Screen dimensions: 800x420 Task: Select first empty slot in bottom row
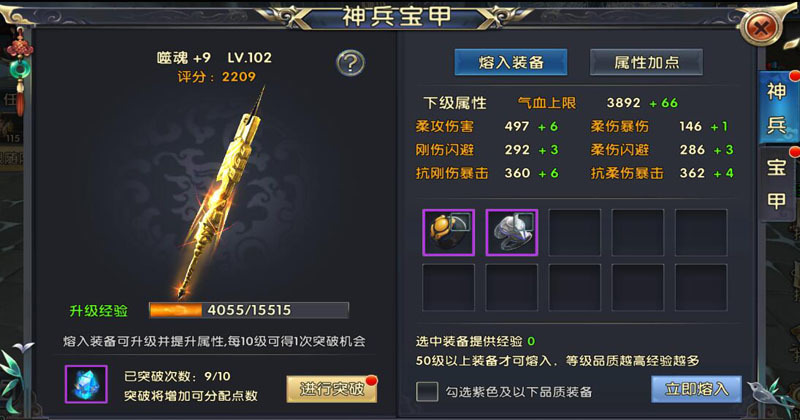coord(448,287)
